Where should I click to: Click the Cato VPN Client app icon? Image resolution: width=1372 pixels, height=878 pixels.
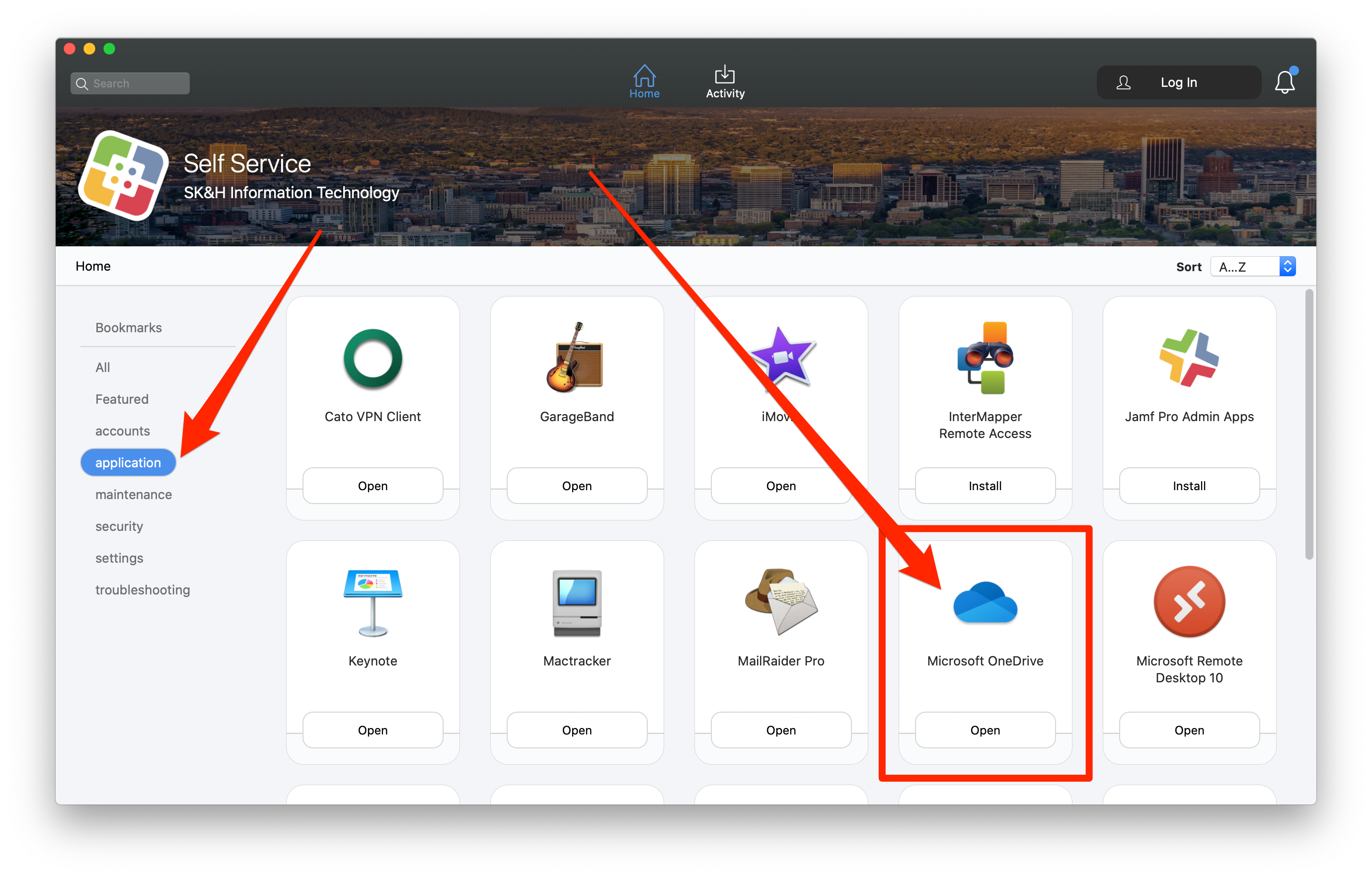[x=373, y=359]
